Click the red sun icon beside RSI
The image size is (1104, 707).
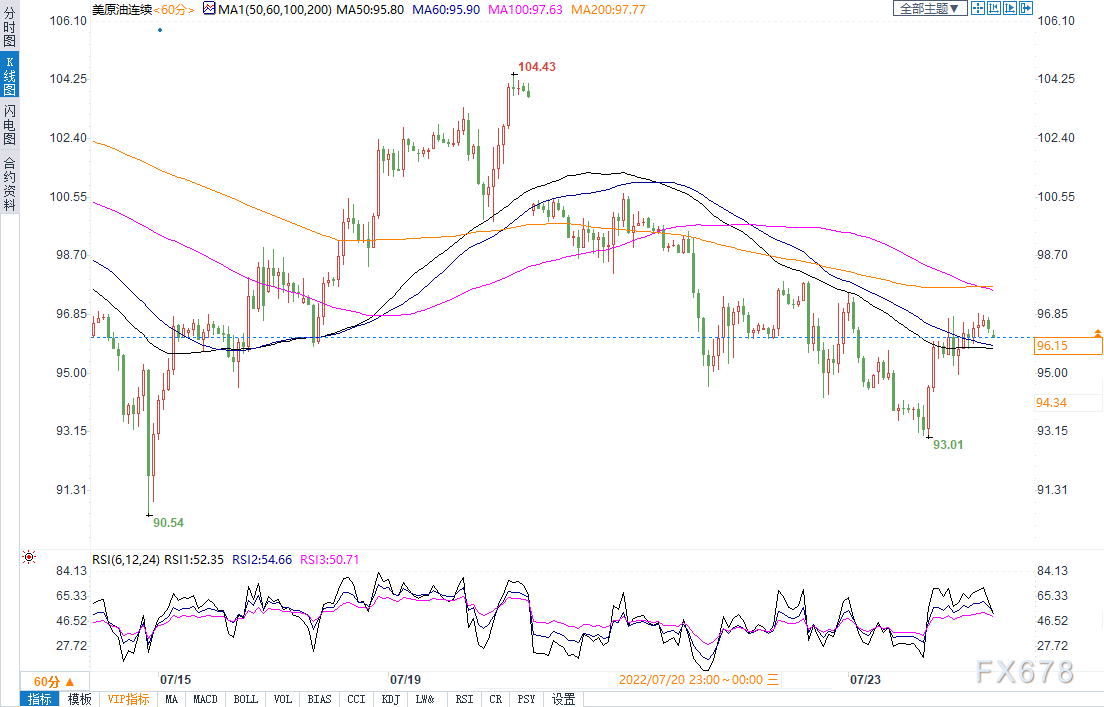(29, 558)
